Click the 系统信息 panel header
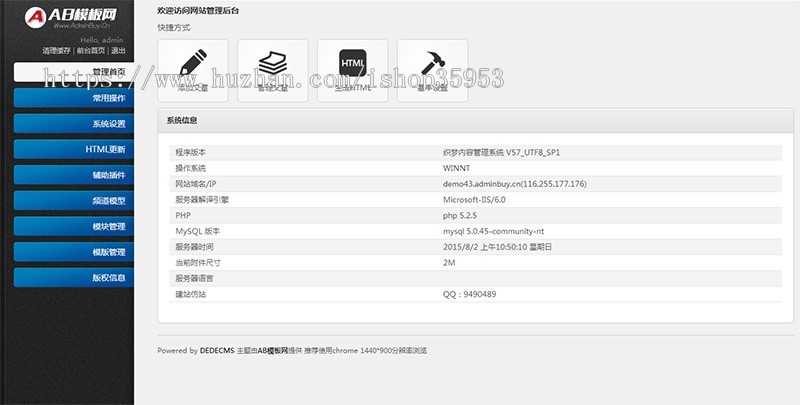Image resolution: width=800 pixels, height=405 pixels. pos(476,121)
